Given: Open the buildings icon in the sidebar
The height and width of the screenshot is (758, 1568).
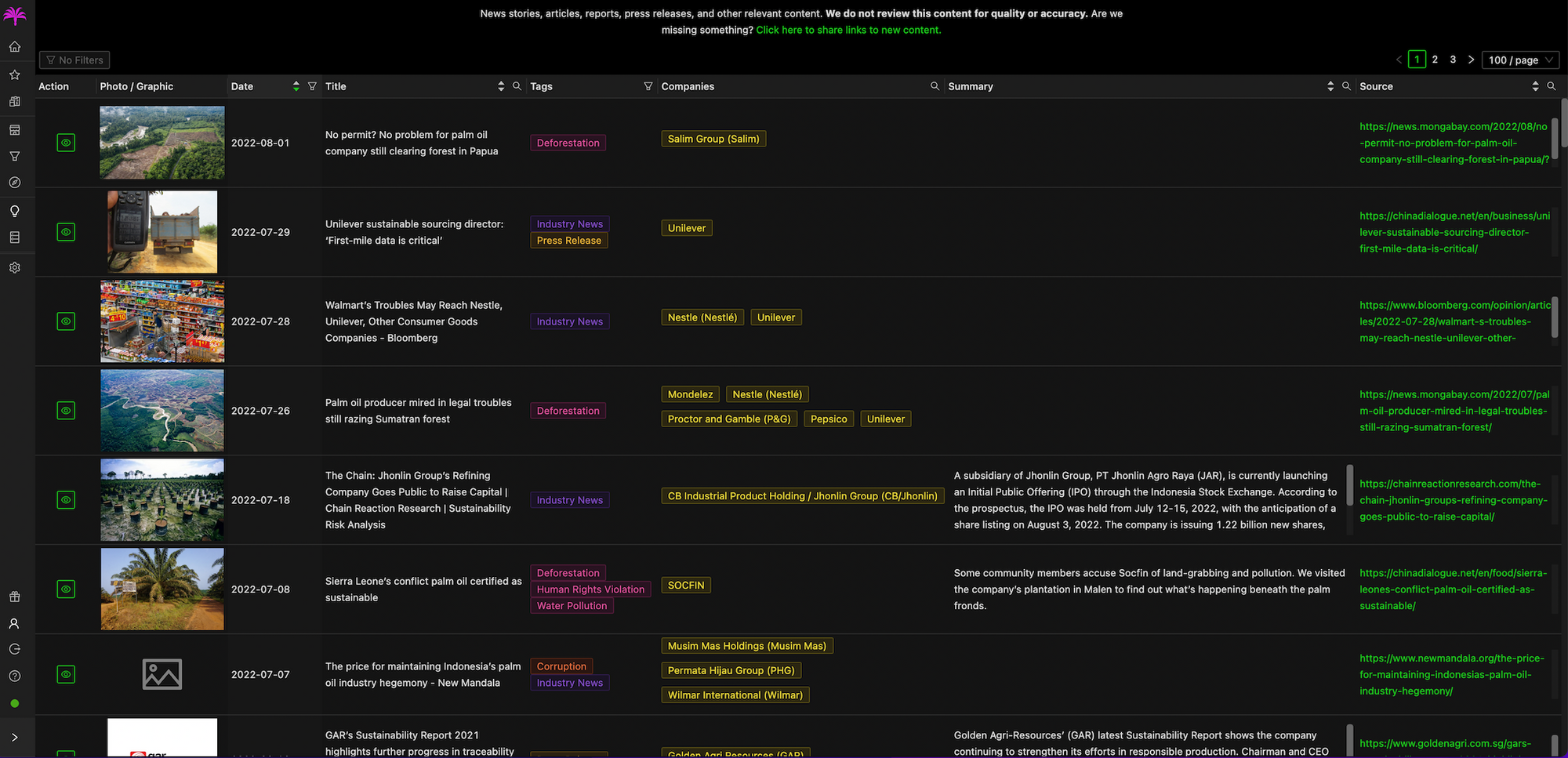Looking at the screenshot, I should click(14, 102).
